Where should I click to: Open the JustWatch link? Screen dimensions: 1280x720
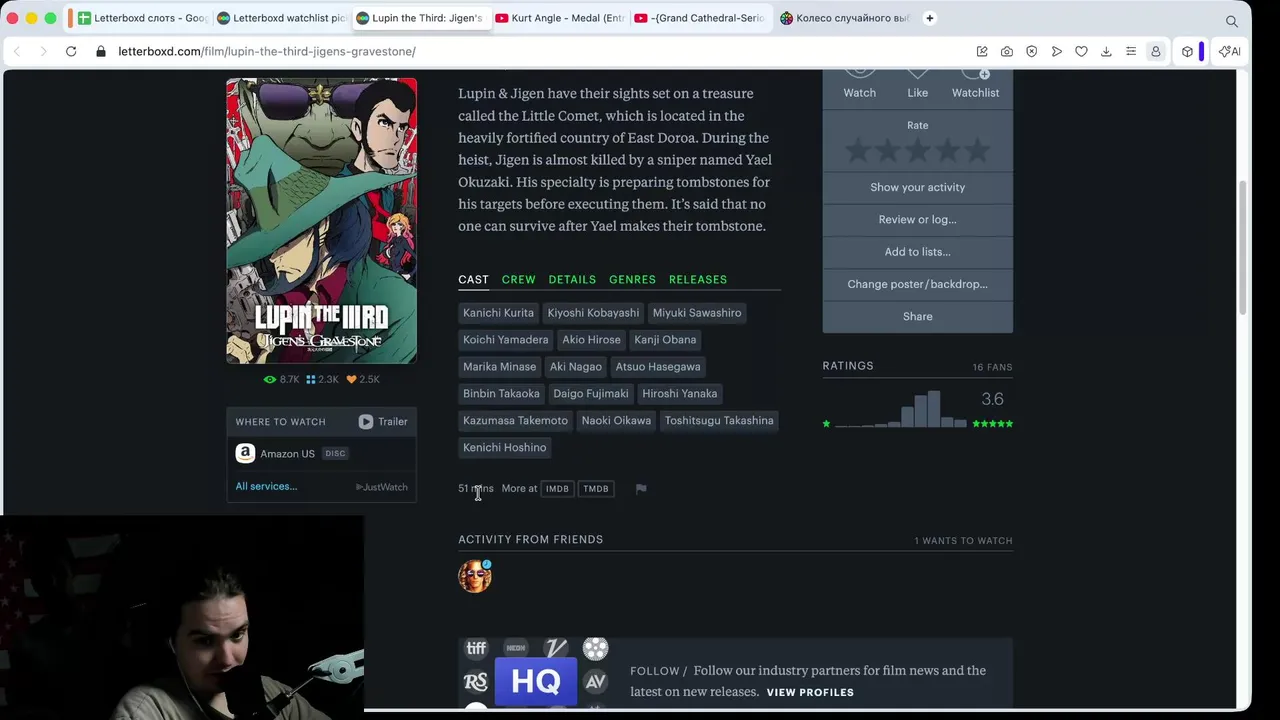point(382,487)
